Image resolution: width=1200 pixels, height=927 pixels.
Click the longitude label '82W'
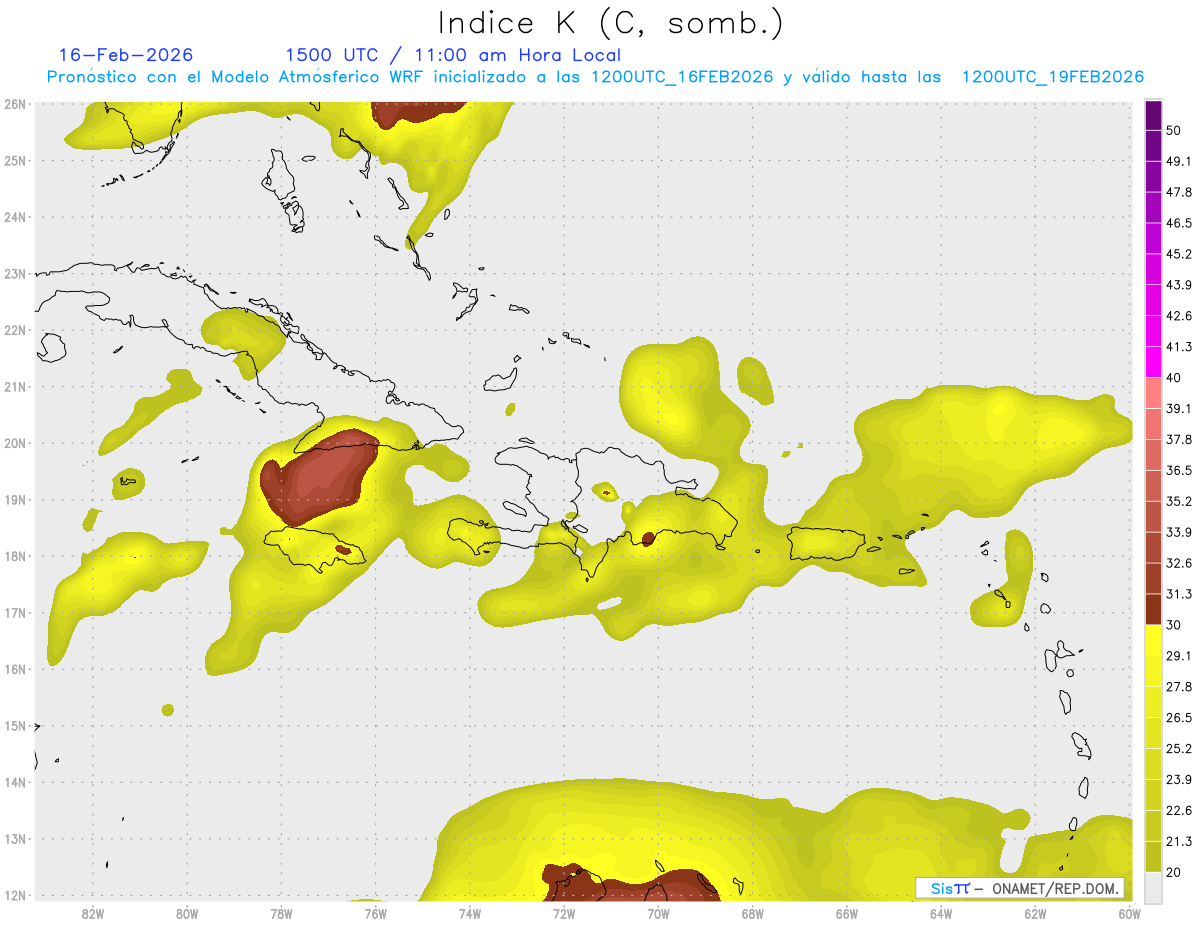tap(92, 915)
